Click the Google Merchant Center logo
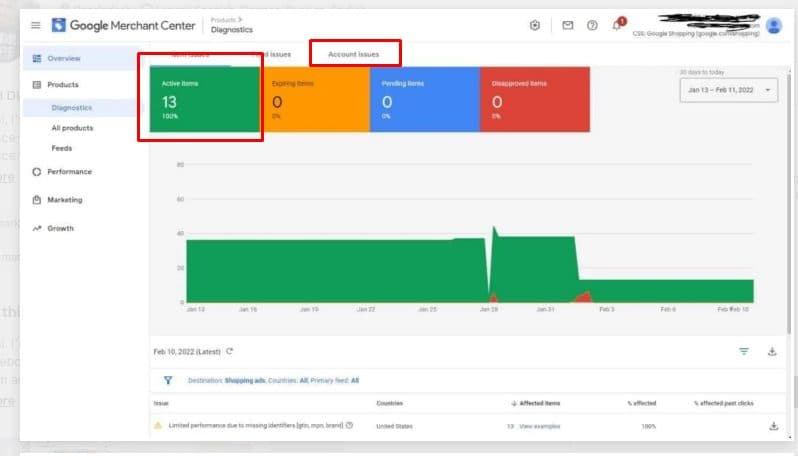The height and width of the screenshot is (456, 798). click(123, 25)
